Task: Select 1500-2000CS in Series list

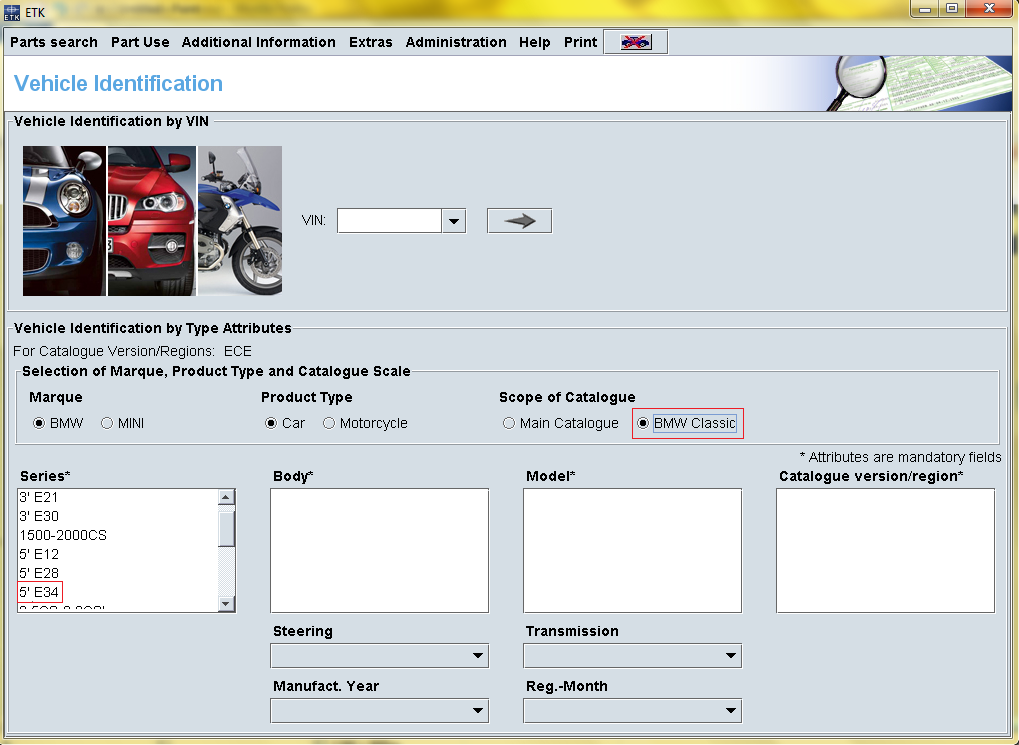Action: click(x=118, y=535)
